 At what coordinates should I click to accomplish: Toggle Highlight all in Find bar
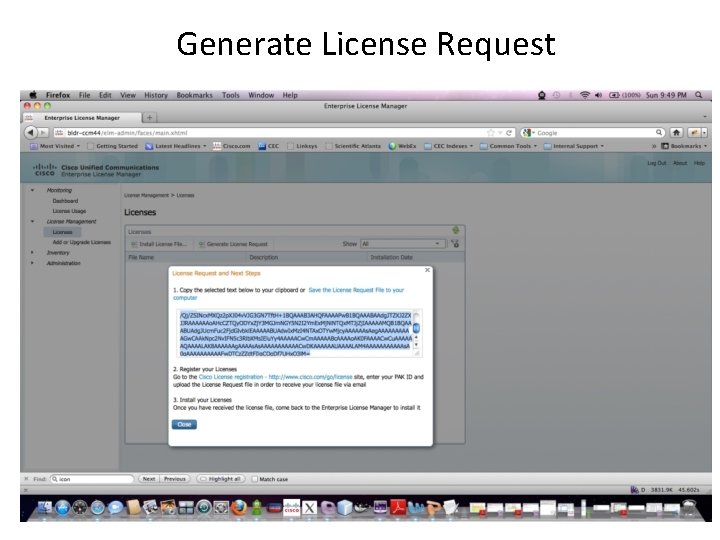pyautogui.click(x=221, y=479)
